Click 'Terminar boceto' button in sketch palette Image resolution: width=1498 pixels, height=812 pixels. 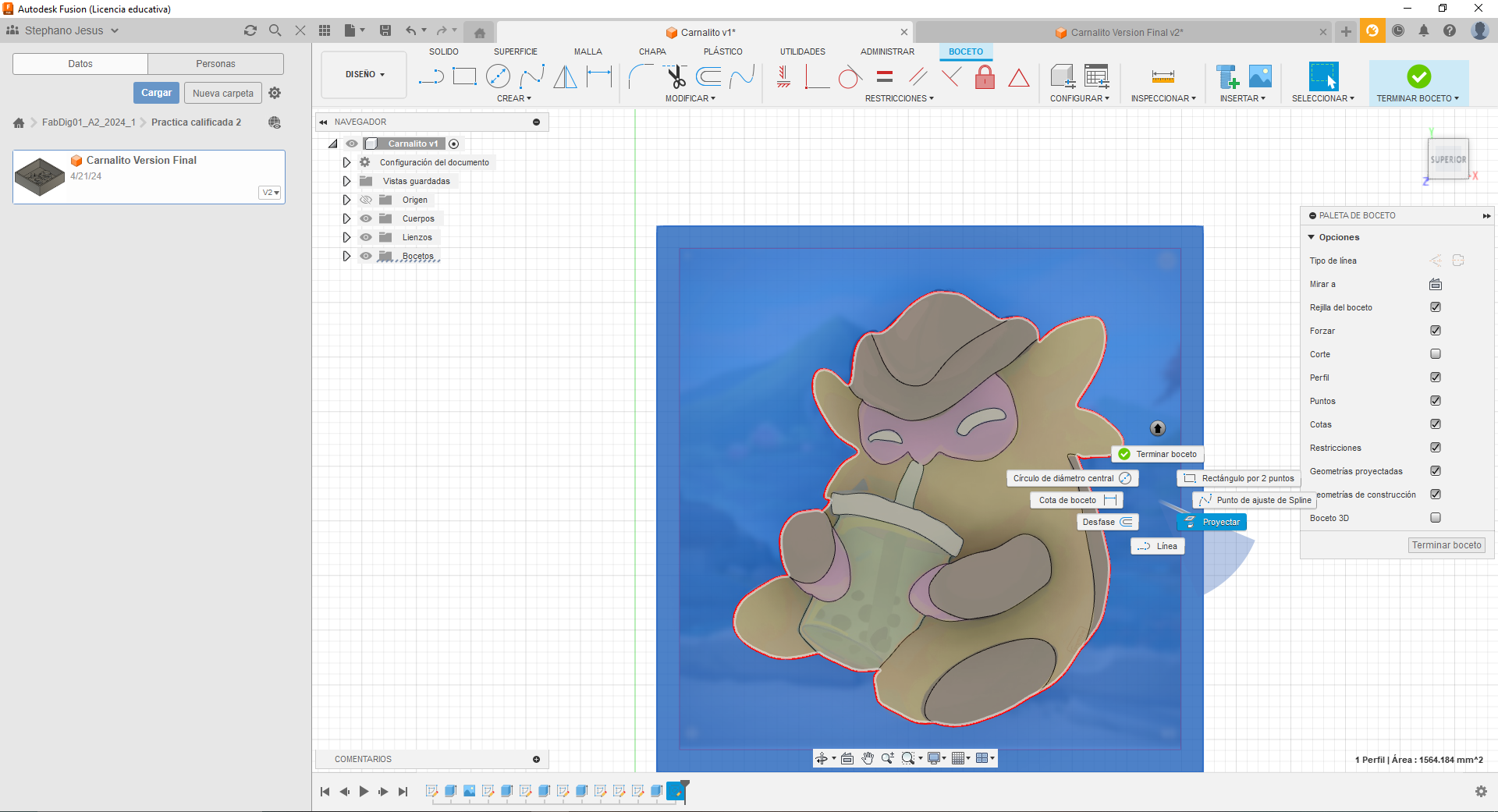pyautogui.click(x=1447, y=545)
